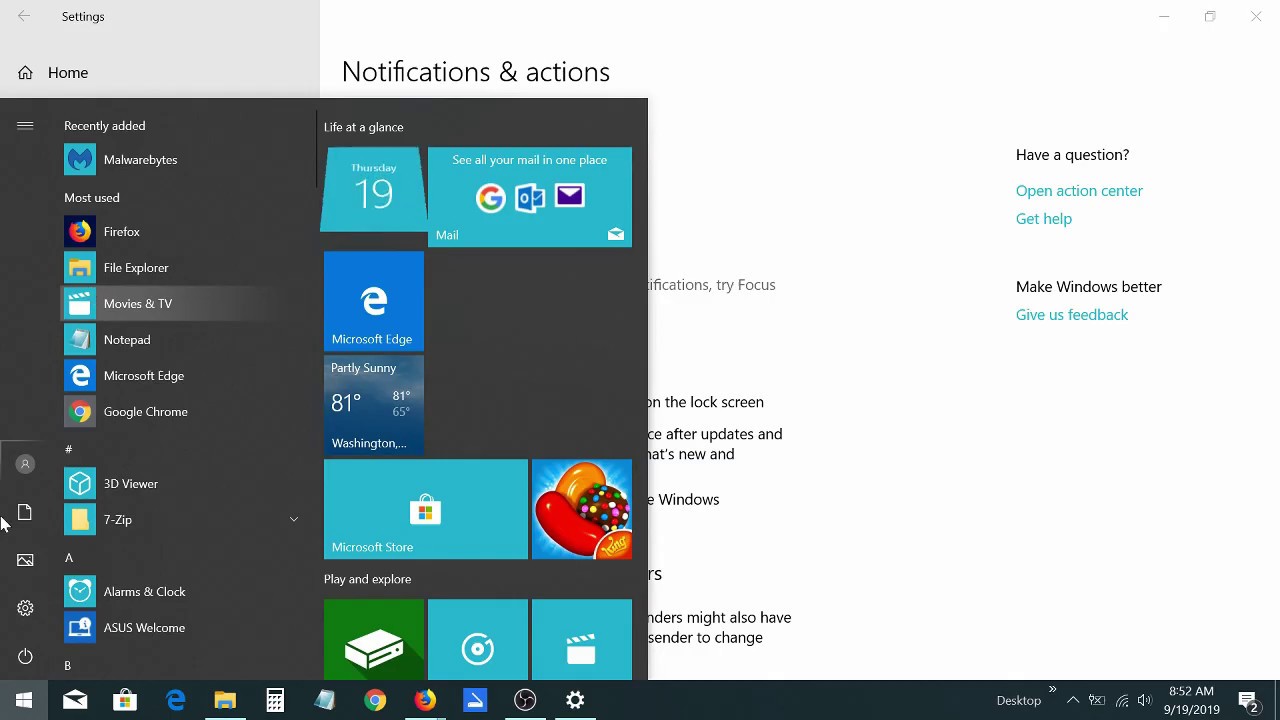
Task: Open the Action Center notification icon
Action: (x=1248, y=700)
